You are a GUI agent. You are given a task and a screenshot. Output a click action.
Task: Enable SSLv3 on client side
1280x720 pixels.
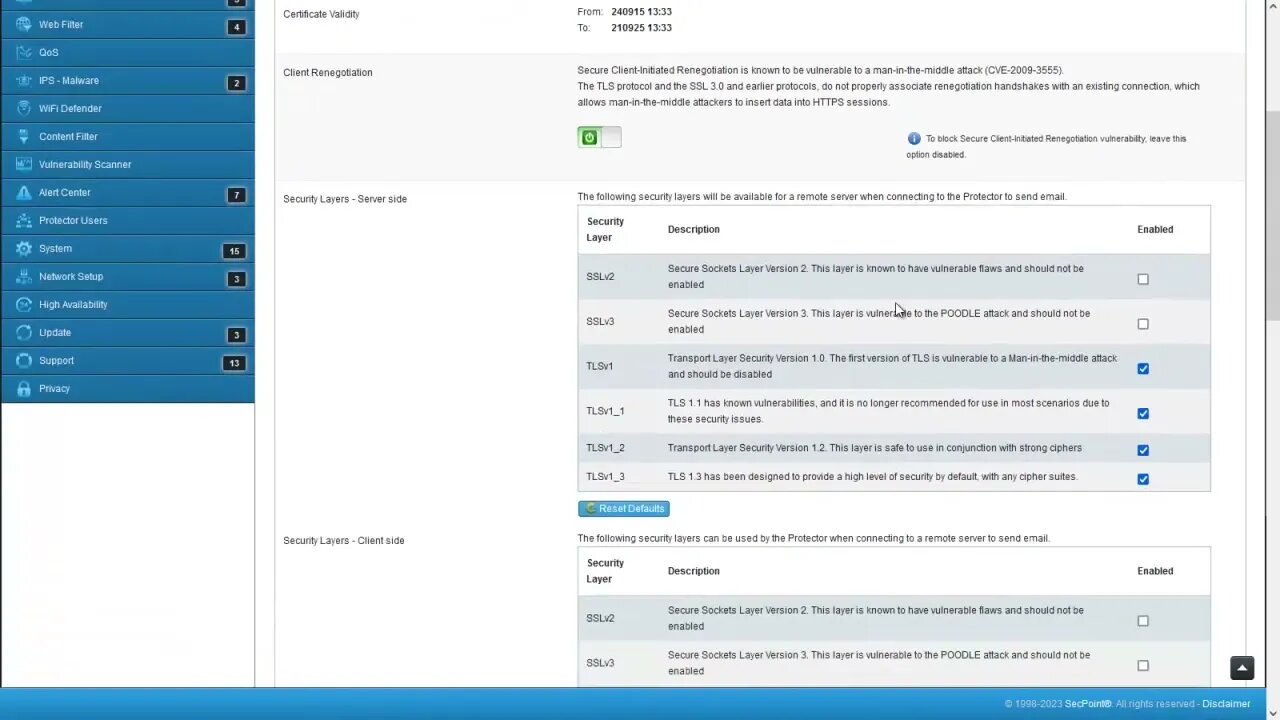point(1143,666)
